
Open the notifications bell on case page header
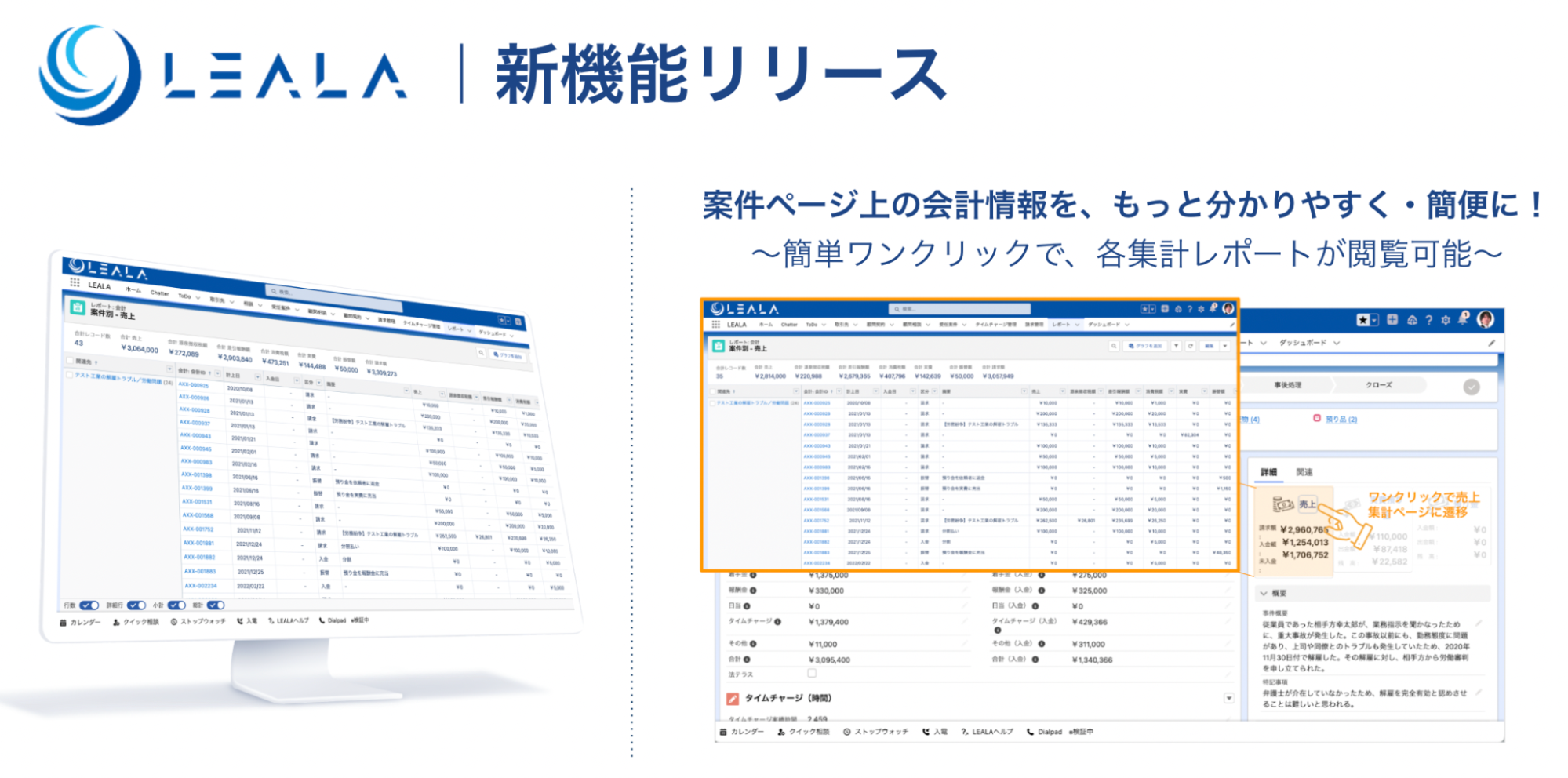click(x=1463, y=319)
